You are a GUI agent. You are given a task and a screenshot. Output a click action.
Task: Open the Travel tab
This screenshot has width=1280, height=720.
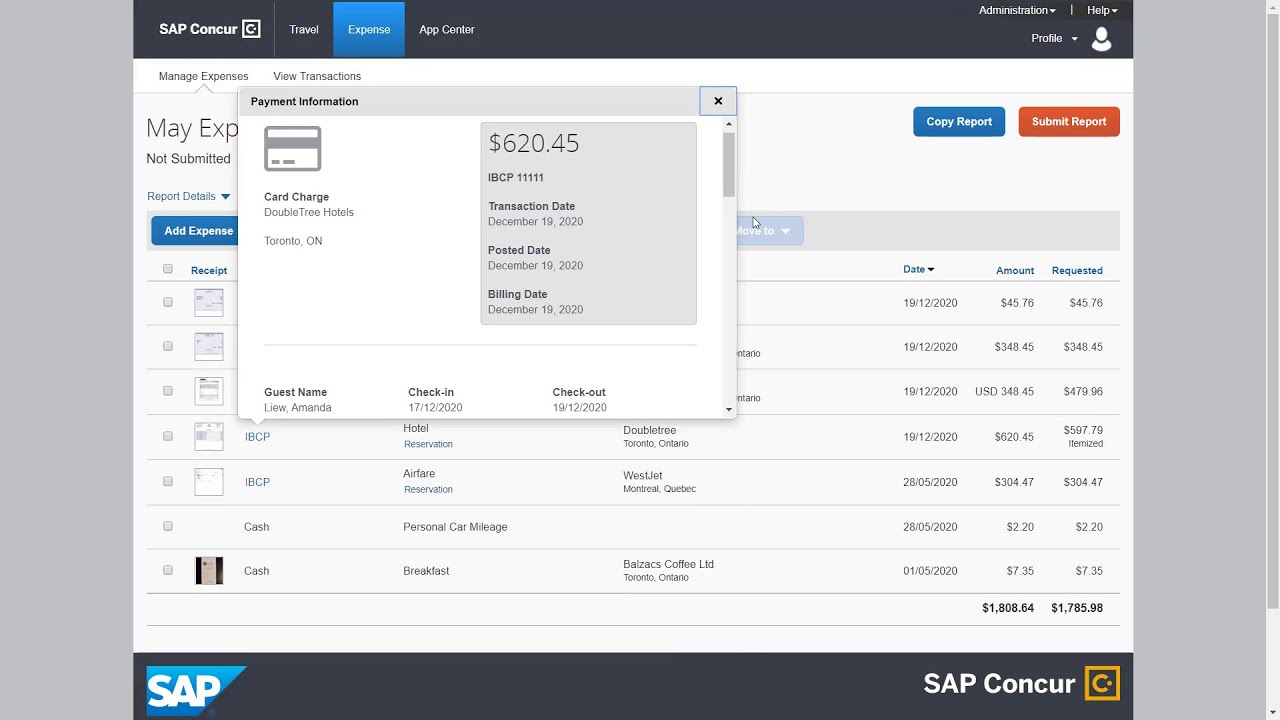pyautogui.click(x=304, y=29)
